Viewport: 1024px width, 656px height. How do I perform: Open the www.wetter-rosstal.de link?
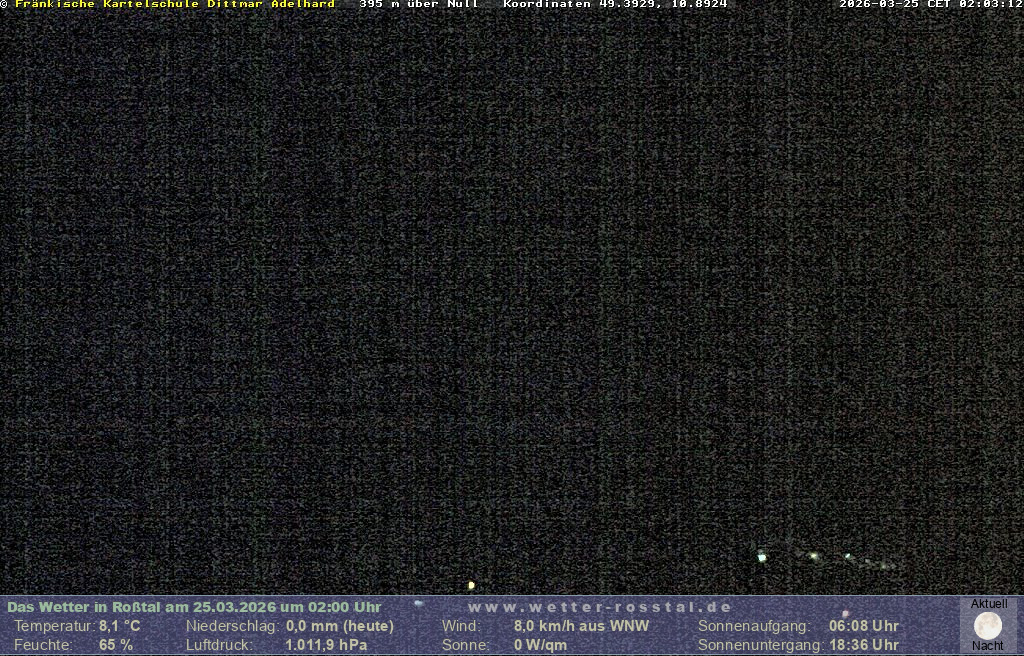click(600, 607)
